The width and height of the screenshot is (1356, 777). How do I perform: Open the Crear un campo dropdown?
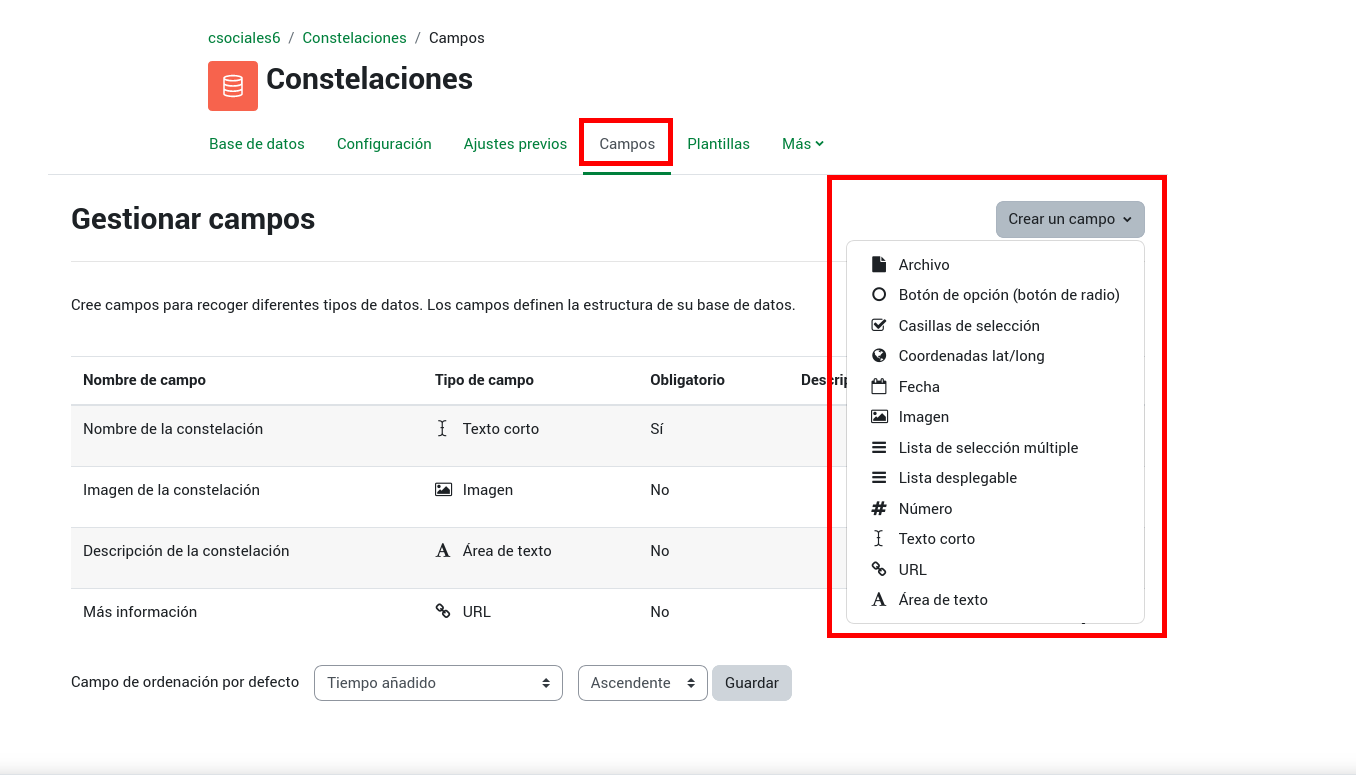coord(1070,219)
